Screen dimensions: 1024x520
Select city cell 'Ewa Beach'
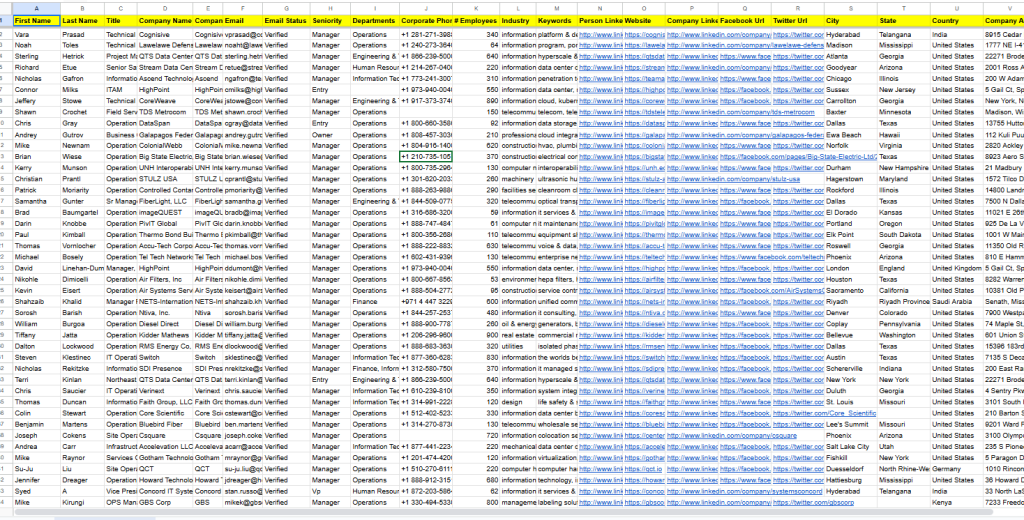click(x=850, y=135)
